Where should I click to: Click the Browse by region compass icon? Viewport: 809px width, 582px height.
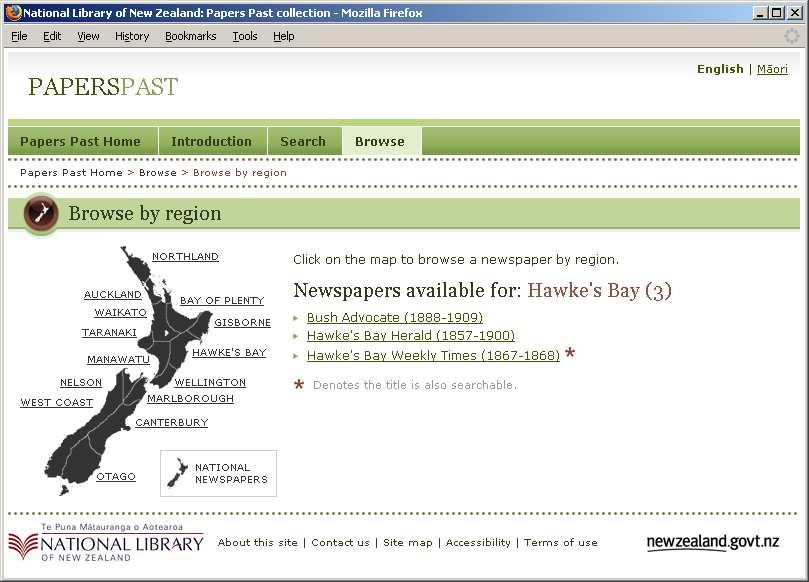point(41,213)
